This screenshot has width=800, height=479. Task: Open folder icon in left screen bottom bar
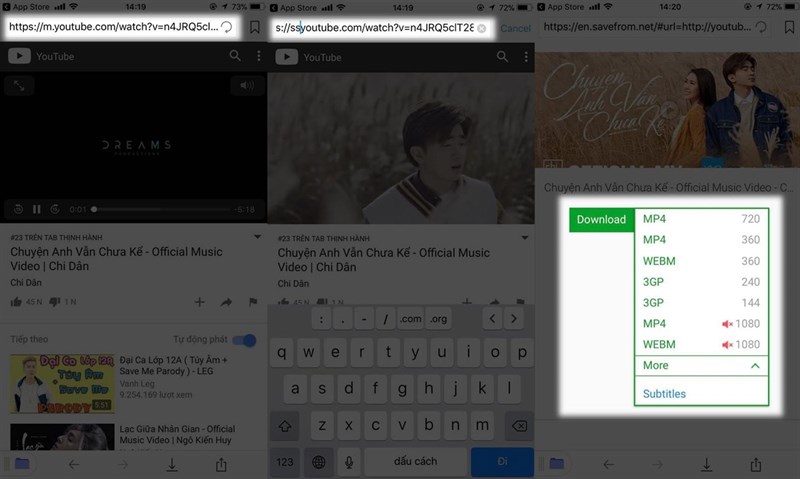[22, 464]
